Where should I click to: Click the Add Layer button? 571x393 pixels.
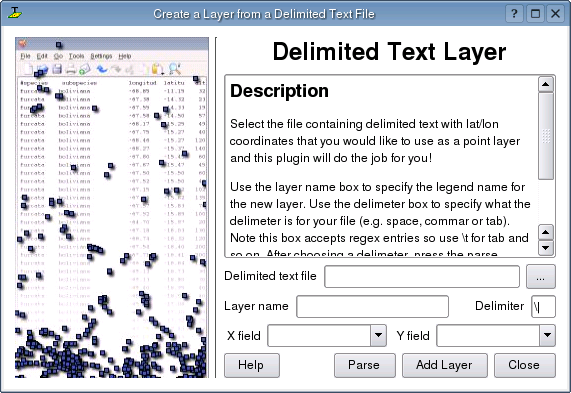[x=445, y=365]
